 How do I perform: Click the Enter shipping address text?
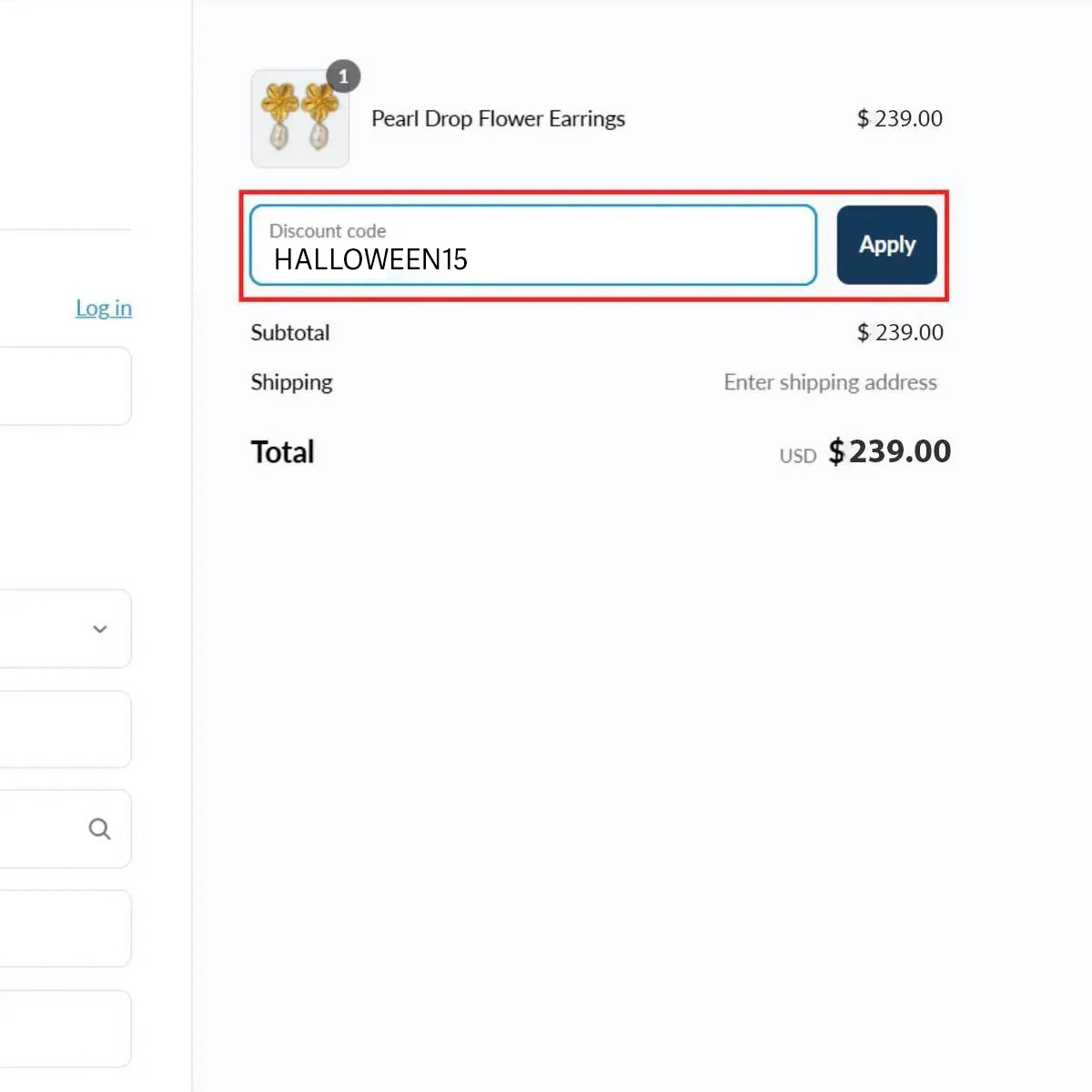(830, 382)
